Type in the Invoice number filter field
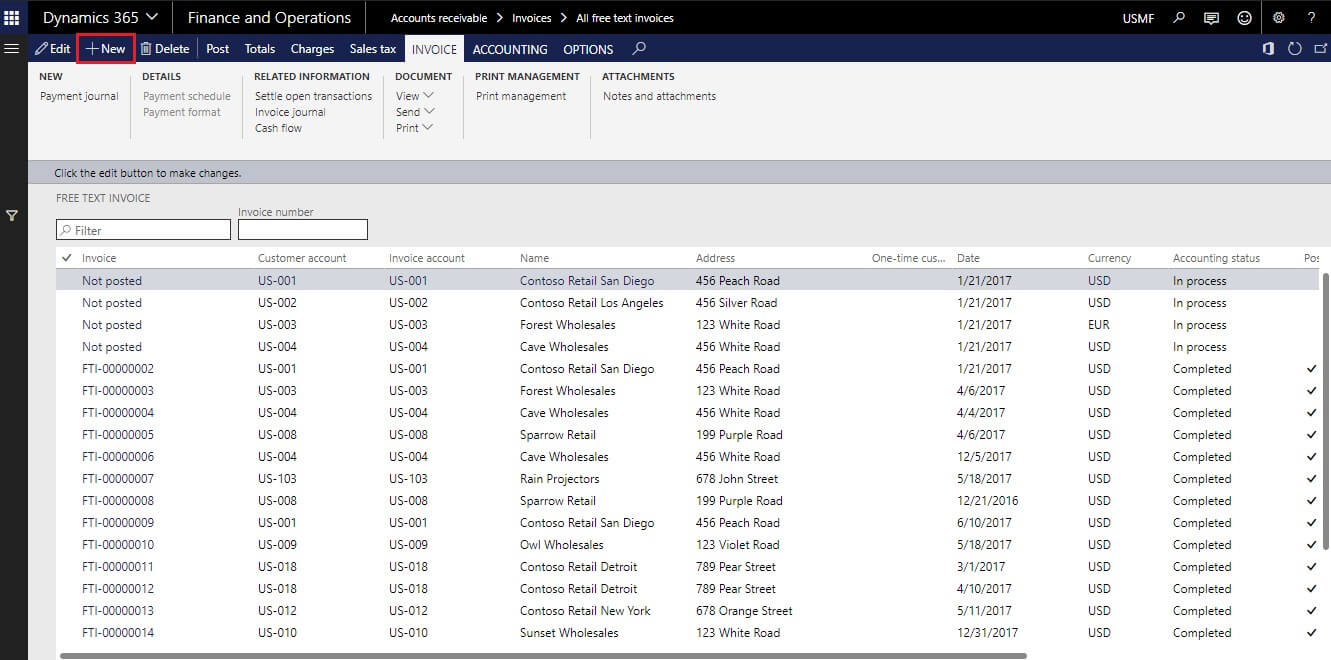 click(x=302, y=229)
